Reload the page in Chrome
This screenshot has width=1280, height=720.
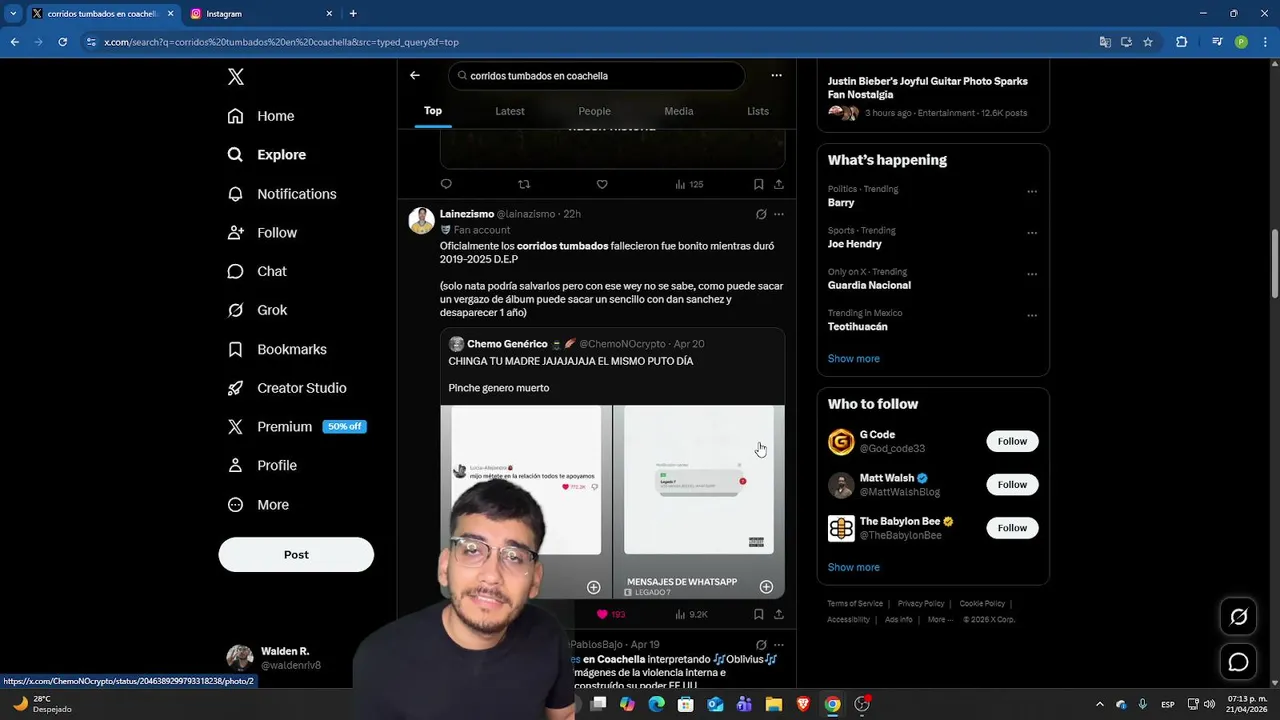pyautogui.click(x=62, y=42)
